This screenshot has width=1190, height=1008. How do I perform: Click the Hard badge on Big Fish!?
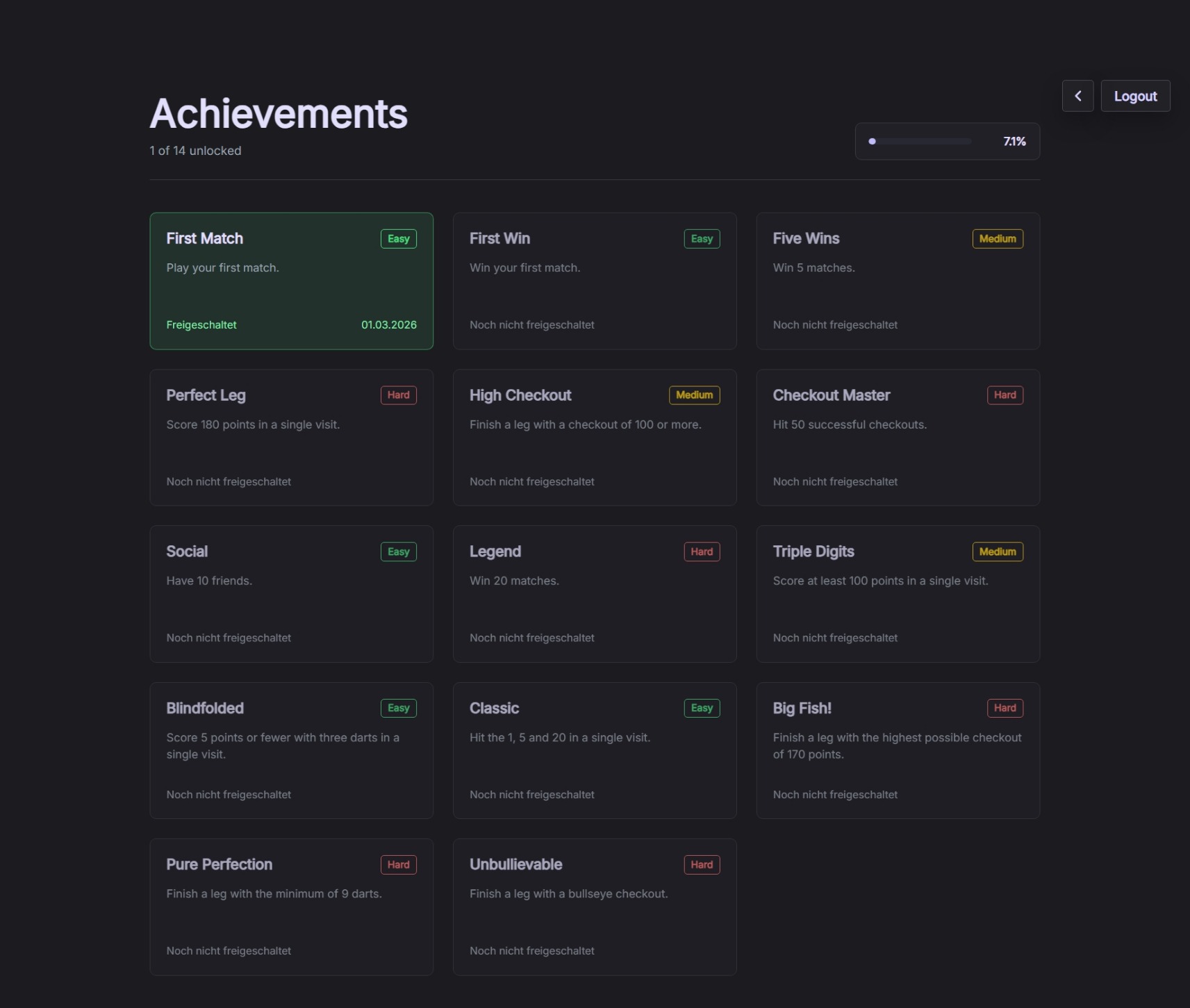pyautogui.click(x=1005, y=708)
